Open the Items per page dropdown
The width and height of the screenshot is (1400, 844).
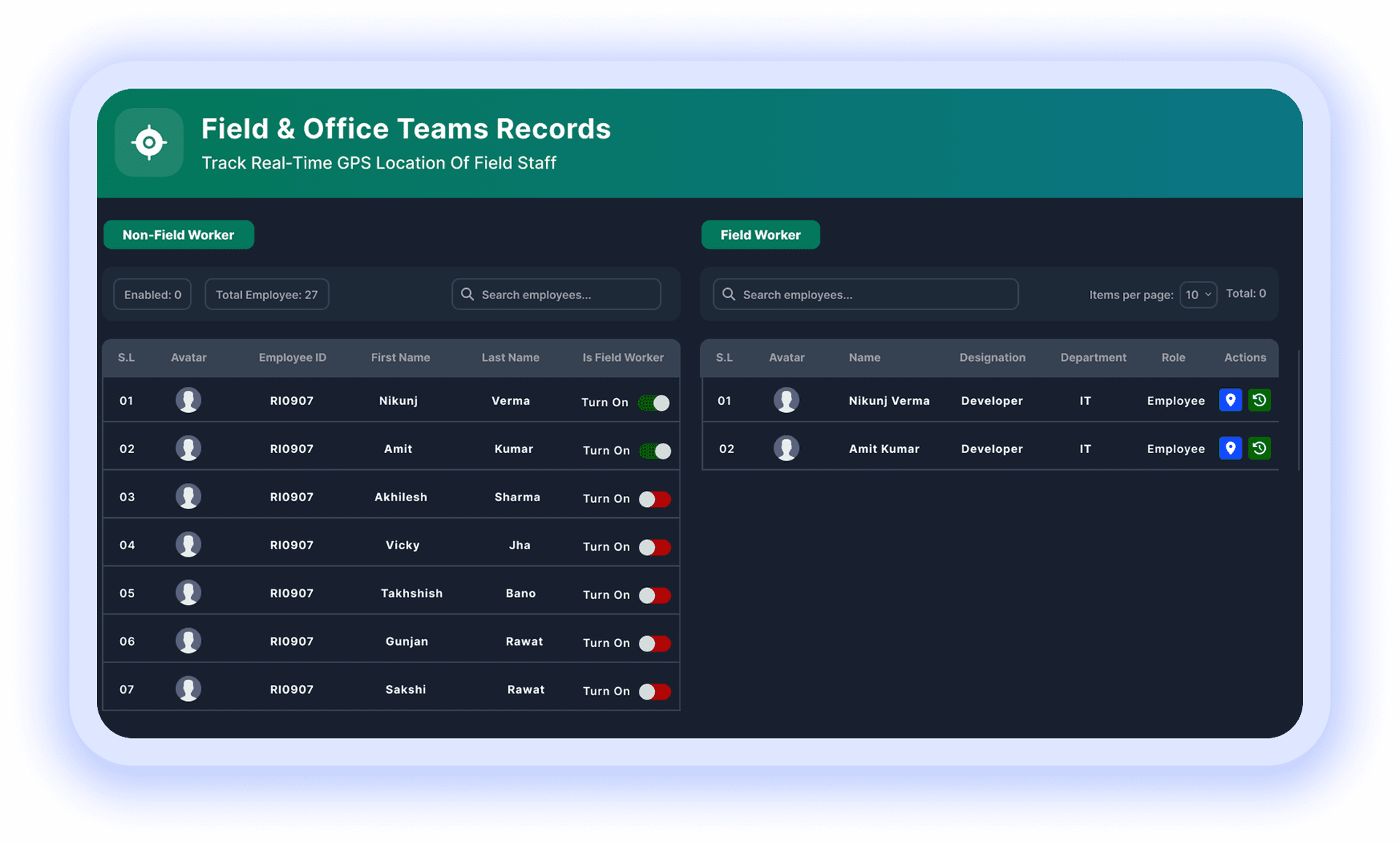click(x=1198, y=295)
